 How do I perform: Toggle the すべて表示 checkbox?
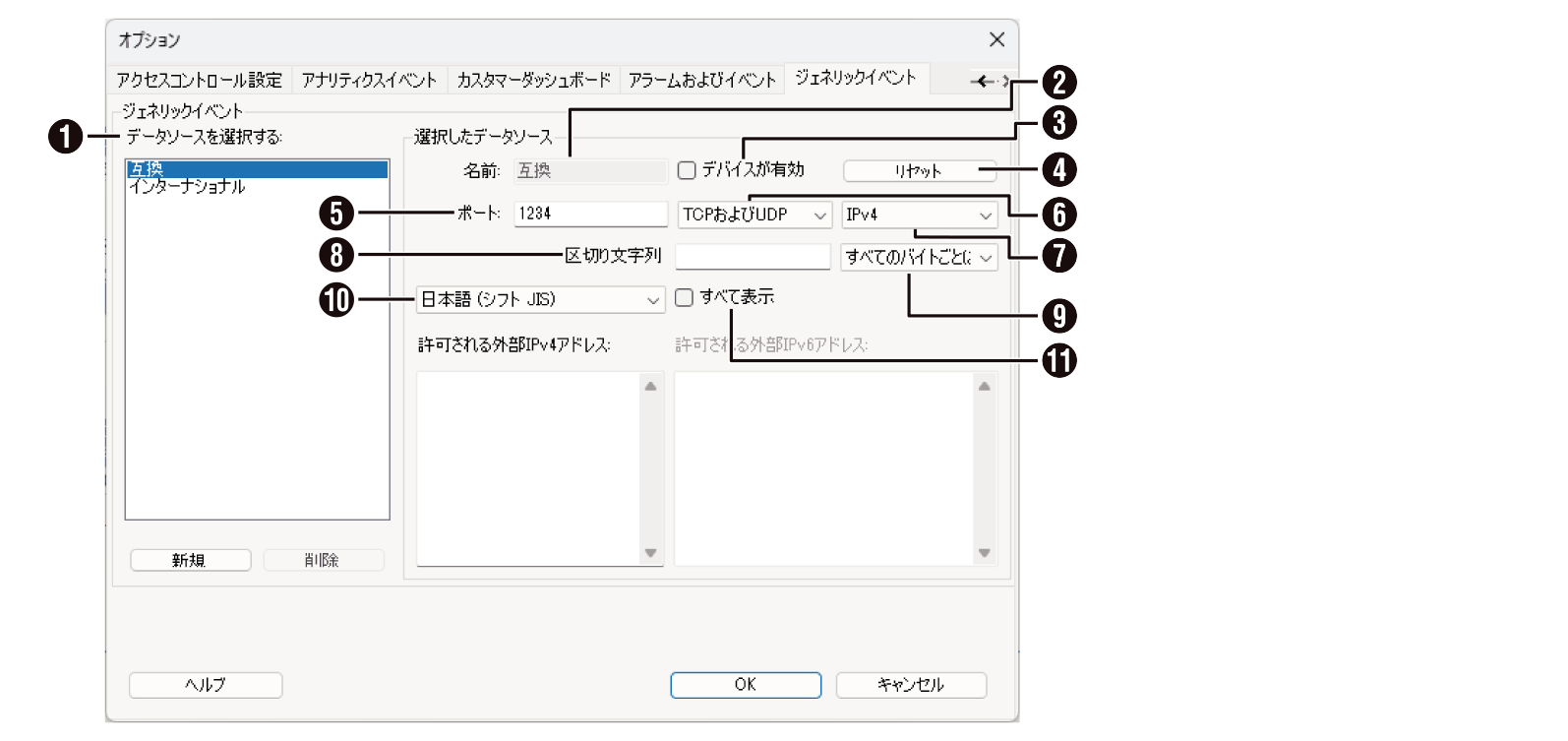[x=685, y=297]
